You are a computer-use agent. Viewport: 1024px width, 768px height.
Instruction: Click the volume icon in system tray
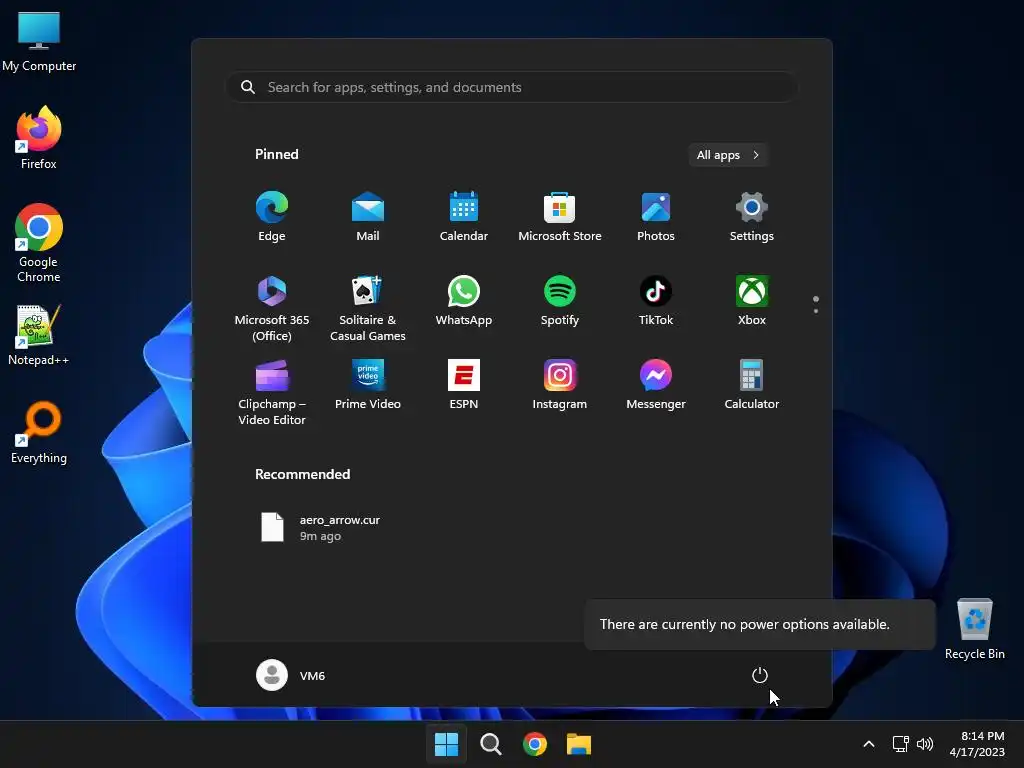(x=925, y=744)
